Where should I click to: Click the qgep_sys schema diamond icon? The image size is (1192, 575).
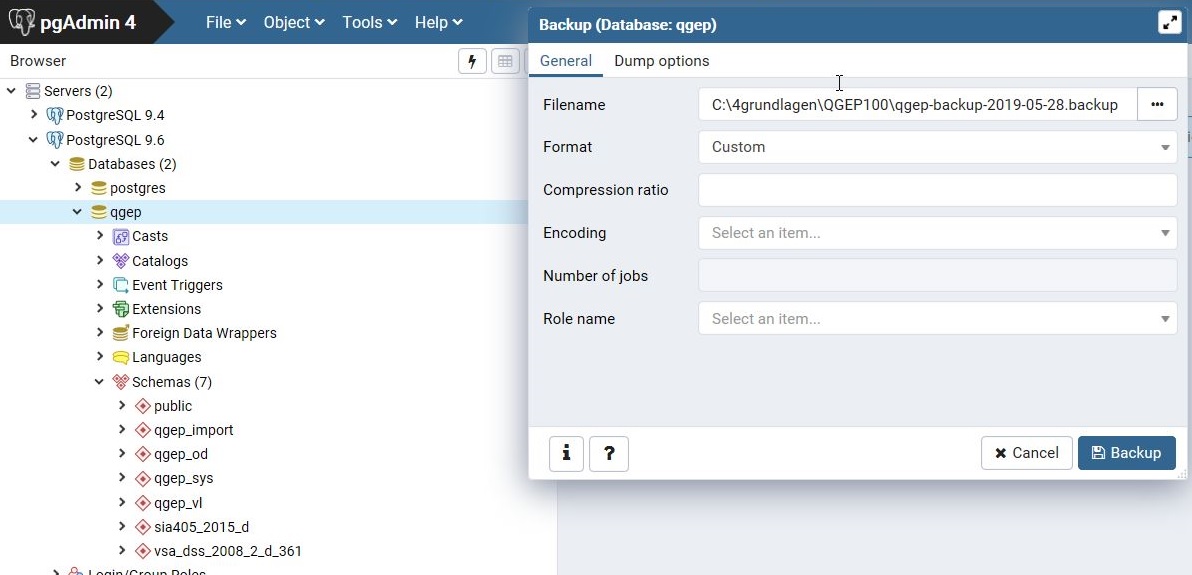point(142,478)
